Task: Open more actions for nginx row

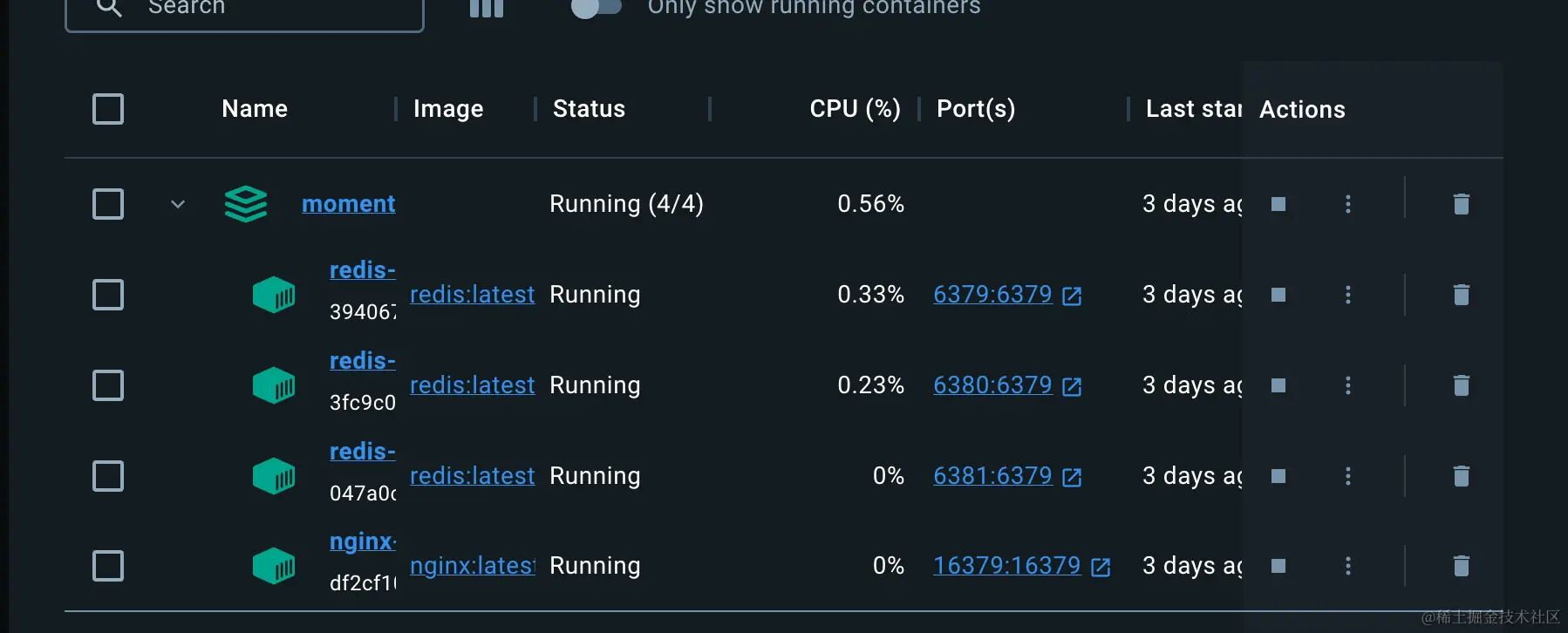Action: coord(1348,566)
